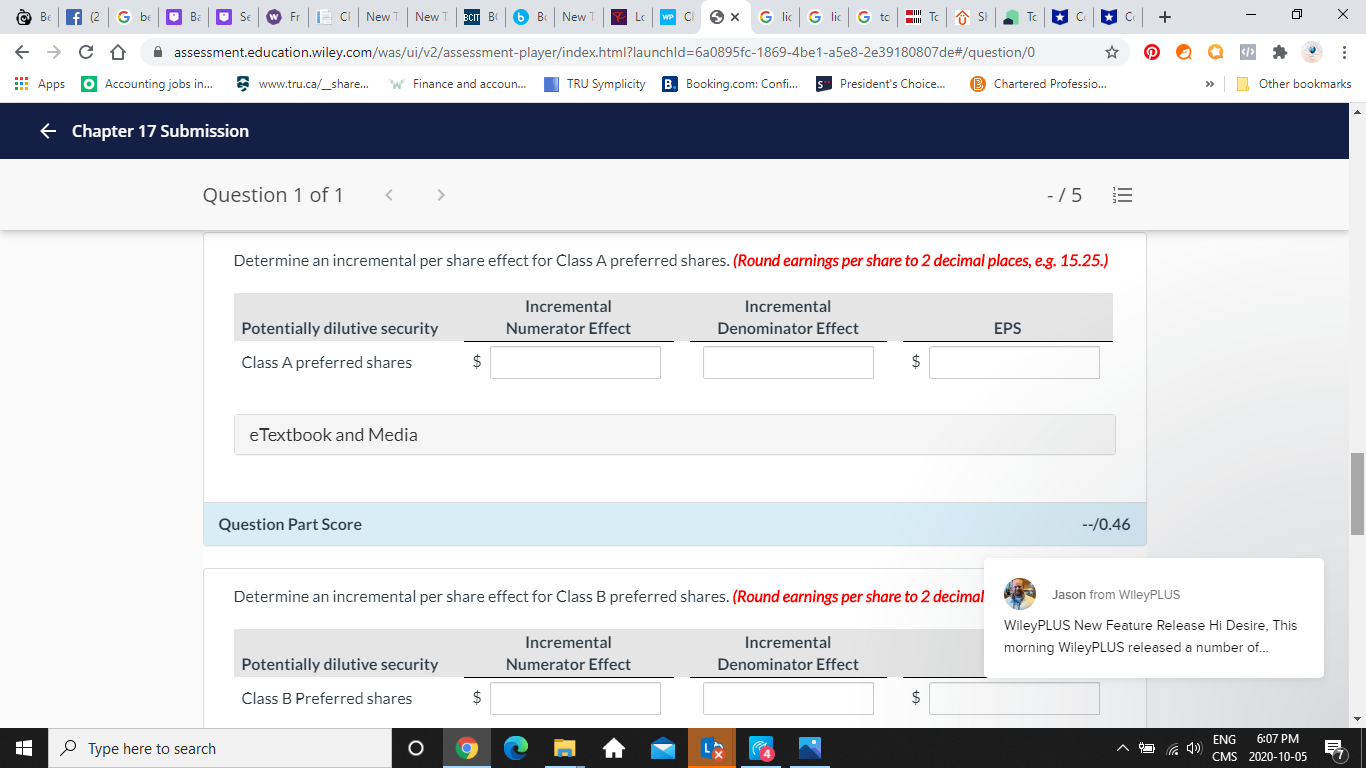This screenshot has width=1366, height=768.
Task: Switch to a New Tab browser tab
Action: [x=382, y=17]
